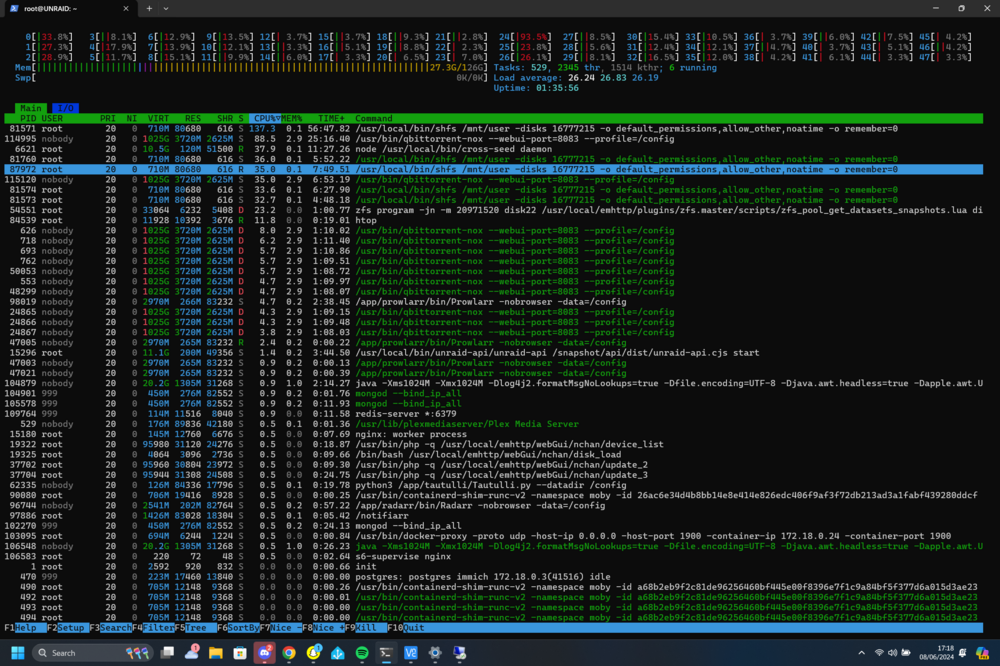Sort by MEM% column header

point(291,118)
